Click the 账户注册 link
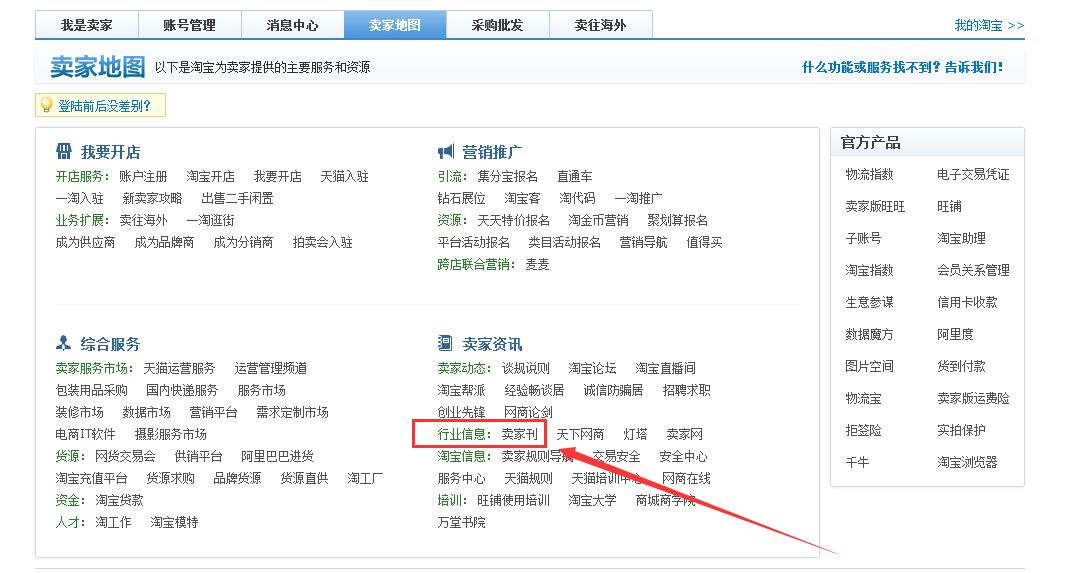 pyautogui.click(x=143, y=177)
